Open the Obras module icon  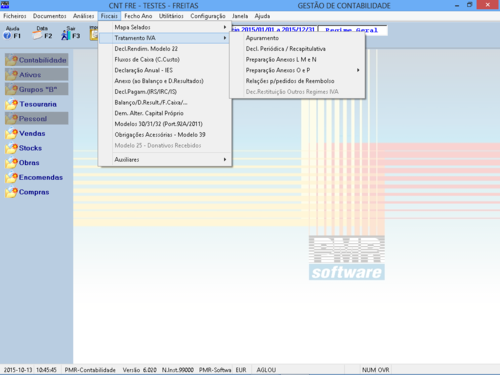pyautogui.click(x=11, y=163)
